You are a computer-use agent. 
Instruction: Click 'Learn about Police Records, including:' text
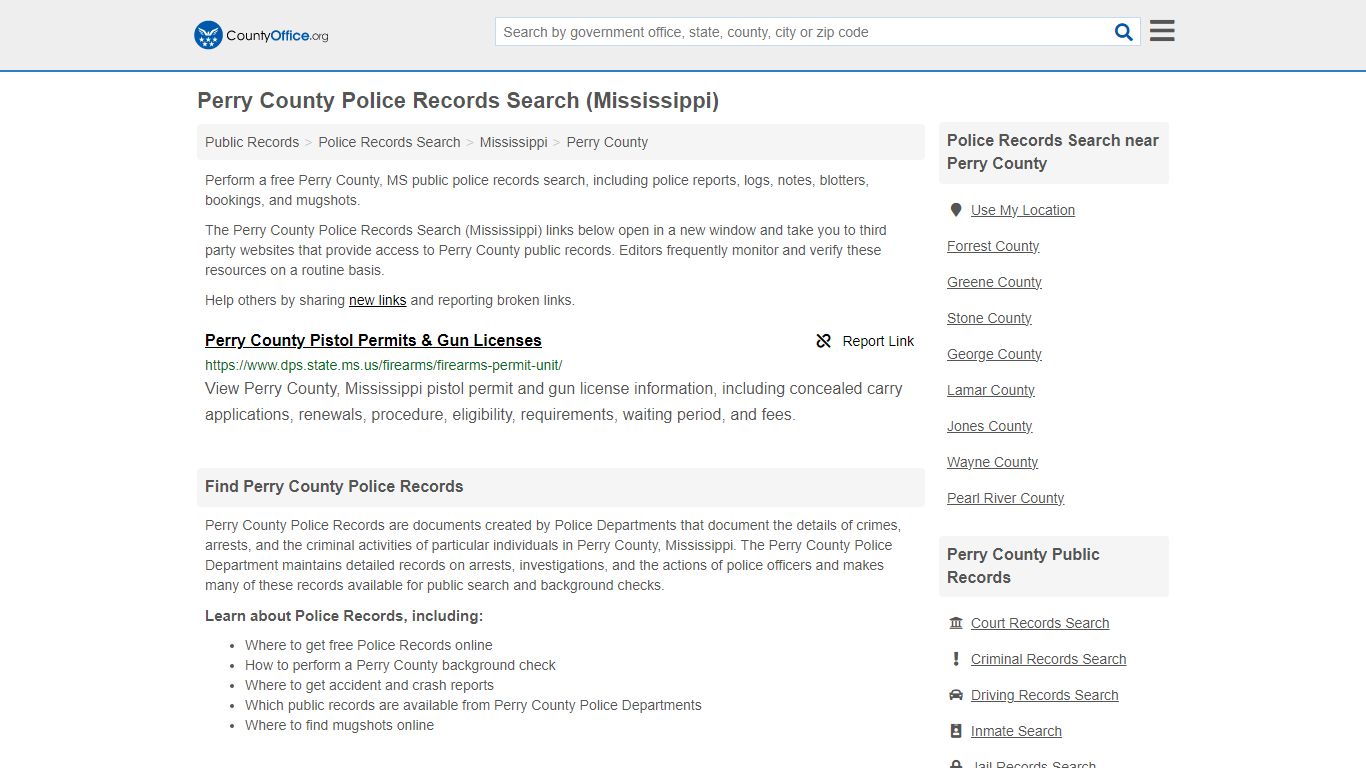344,616
